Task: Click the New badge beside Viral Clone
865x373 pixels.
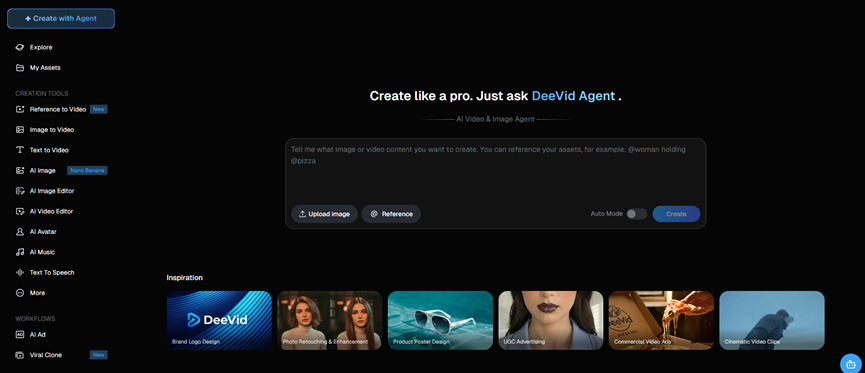Action: [x=99, y=355]
